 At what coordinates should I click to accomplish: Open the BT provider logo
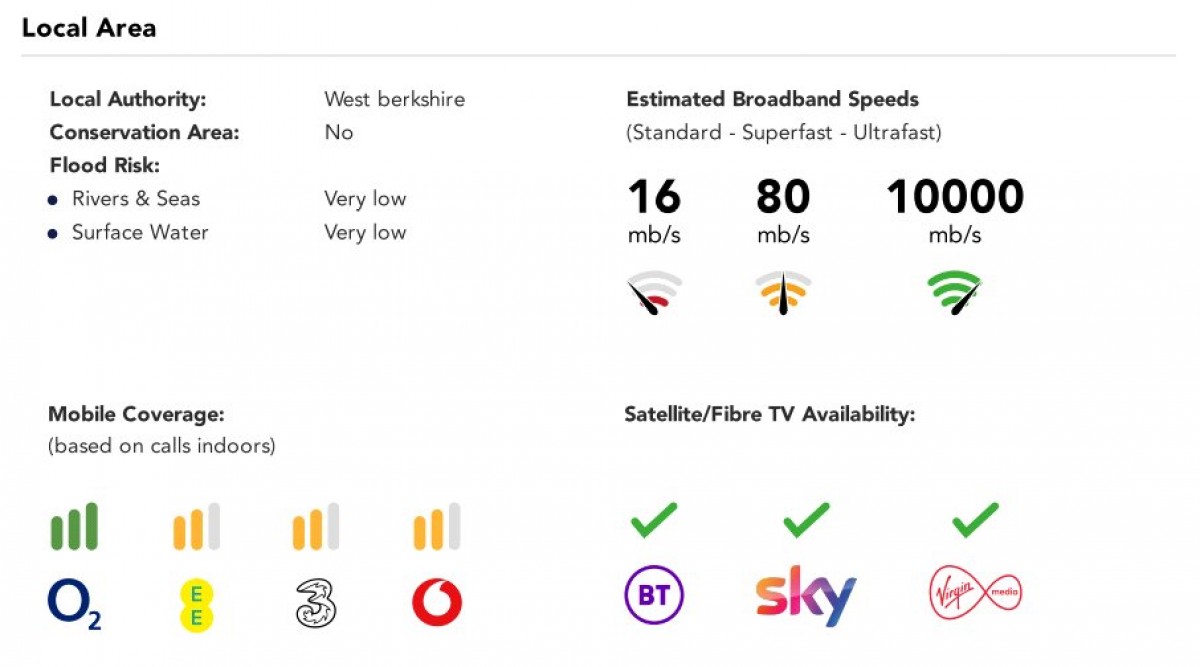point(654,594)
